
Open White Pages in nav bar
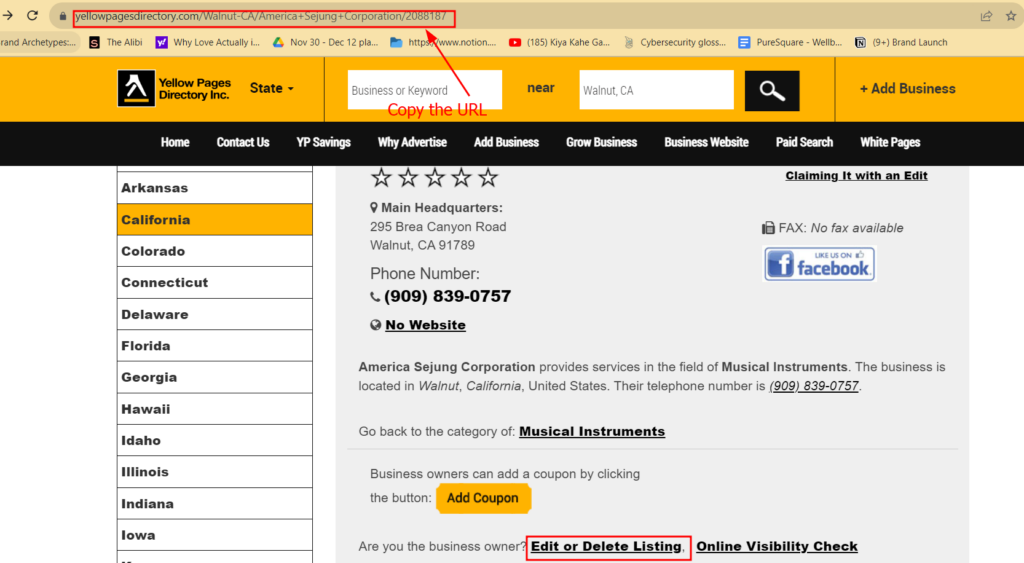pyautogui.click(x=890, y=142)
